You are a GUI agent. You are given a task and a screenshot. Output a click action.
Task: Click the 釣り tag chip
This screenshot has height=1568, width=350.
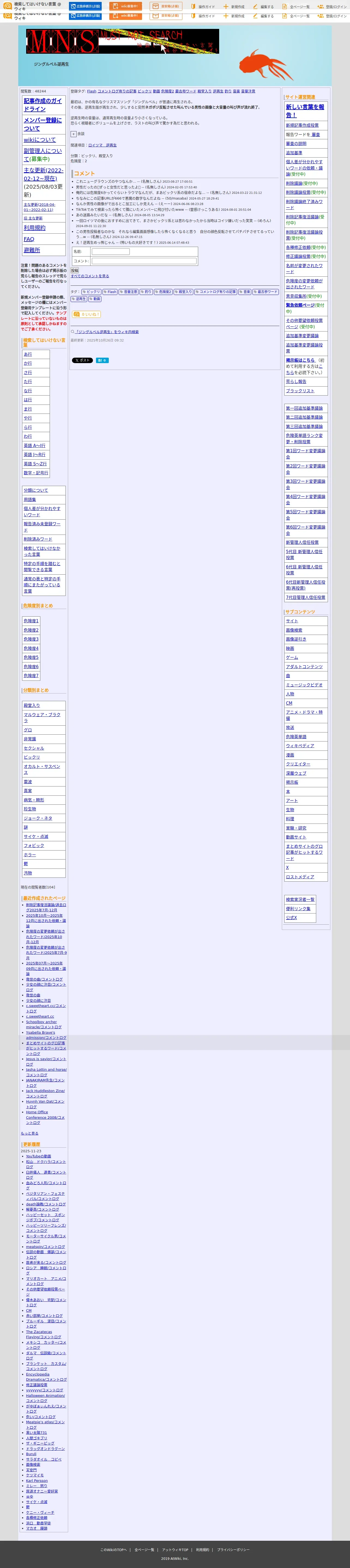146,292
